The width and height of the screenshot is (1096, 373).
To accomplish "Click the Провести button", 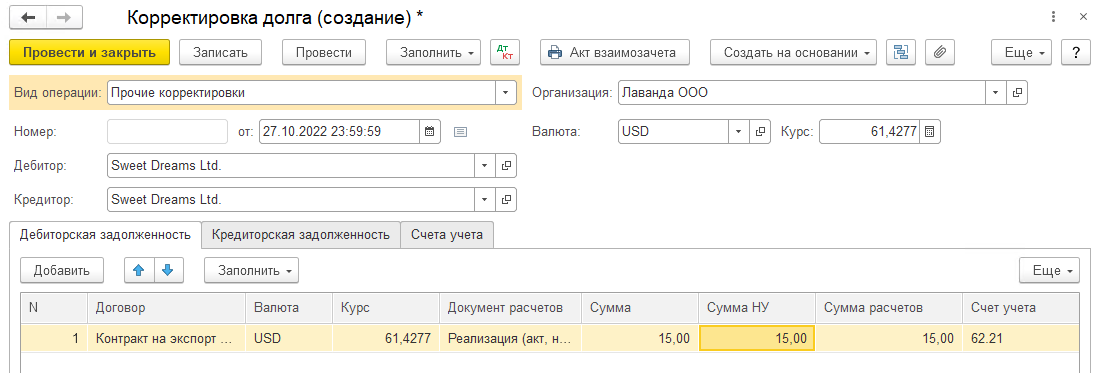I will click(x=324, y=52).
